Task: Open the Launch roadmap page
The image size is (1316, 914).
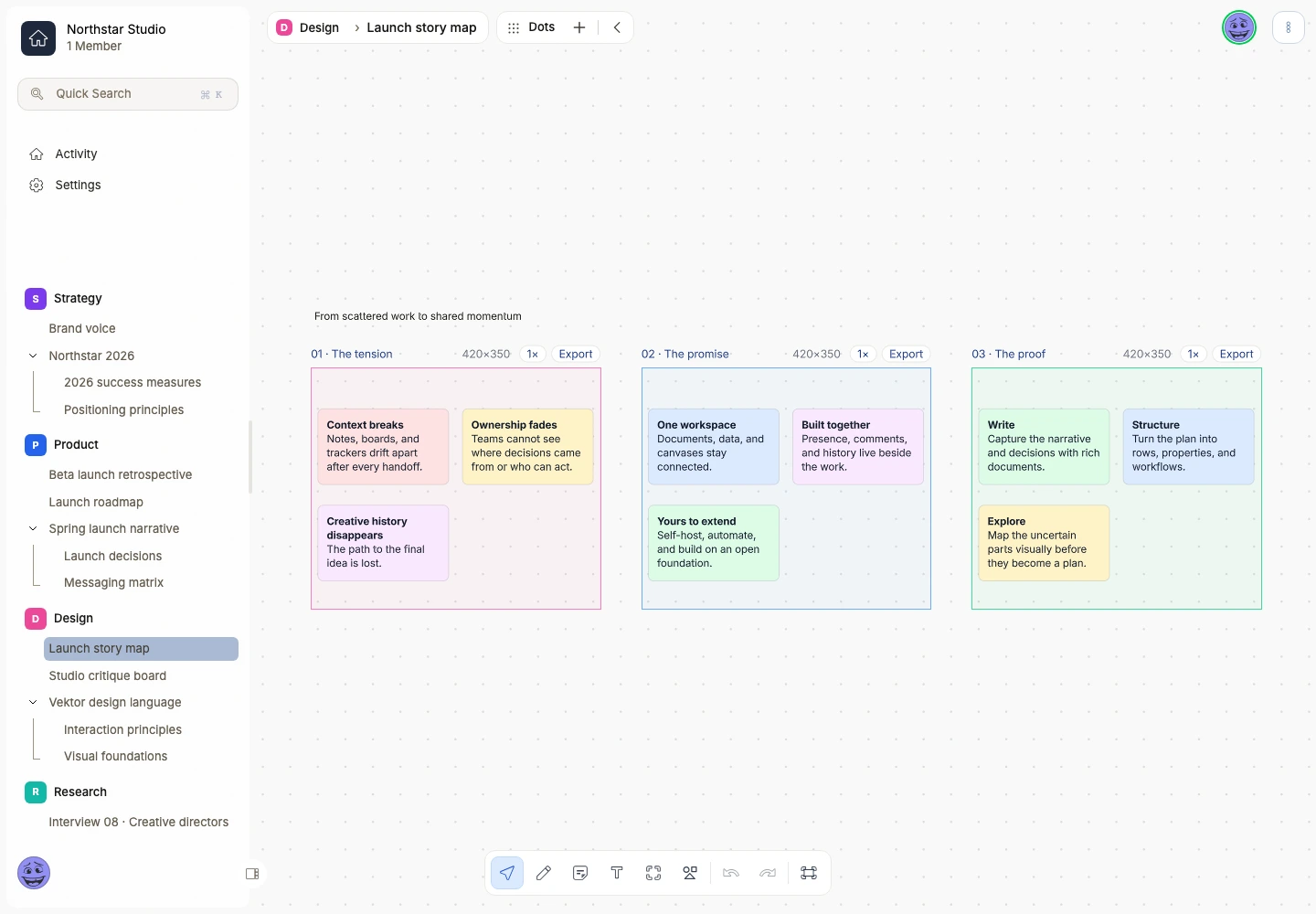Action: pyautogui.click(x=96, y=502)
